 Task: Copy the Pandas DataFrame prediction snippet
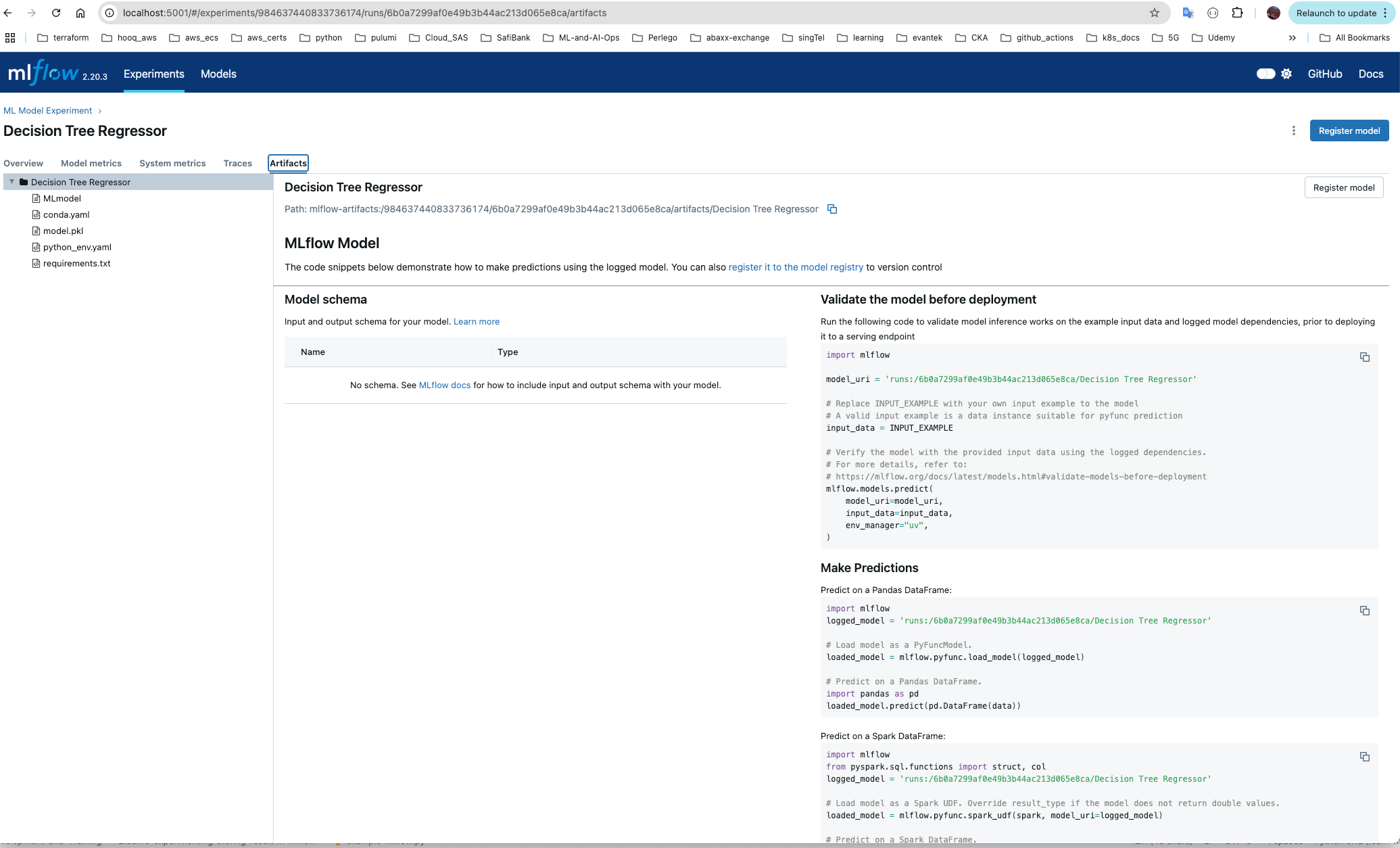[x=1365, y=611]
